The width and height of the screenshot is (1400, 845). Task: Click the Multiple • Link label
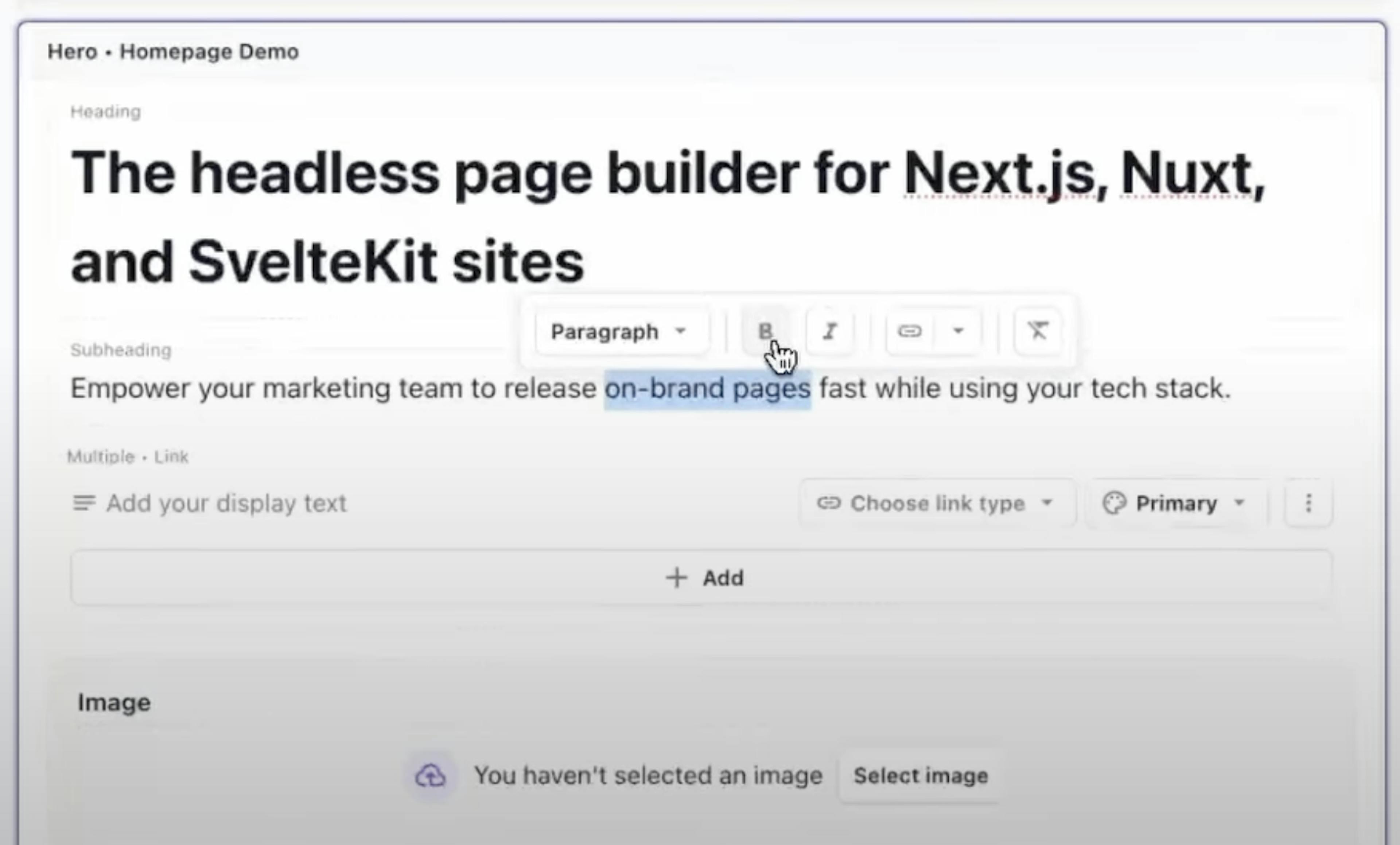(x=127, y=457)
